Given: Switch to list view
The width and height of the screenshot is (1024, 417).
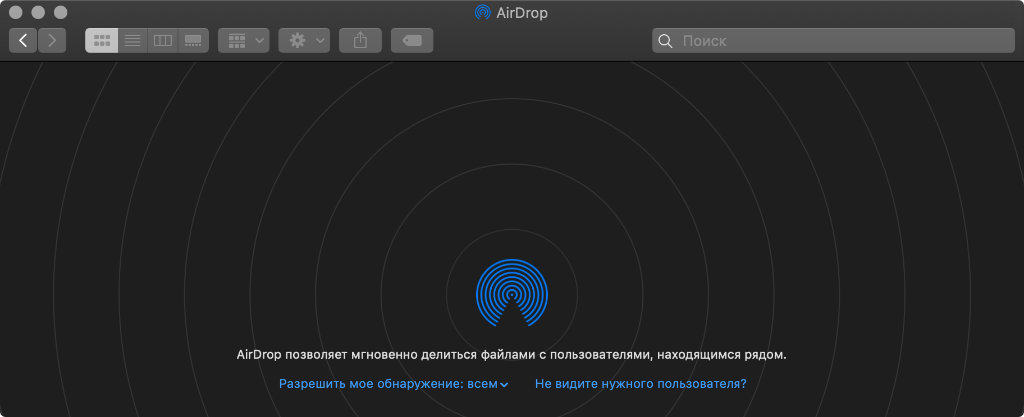Looking at the screenshot, I should pos(133,40).
